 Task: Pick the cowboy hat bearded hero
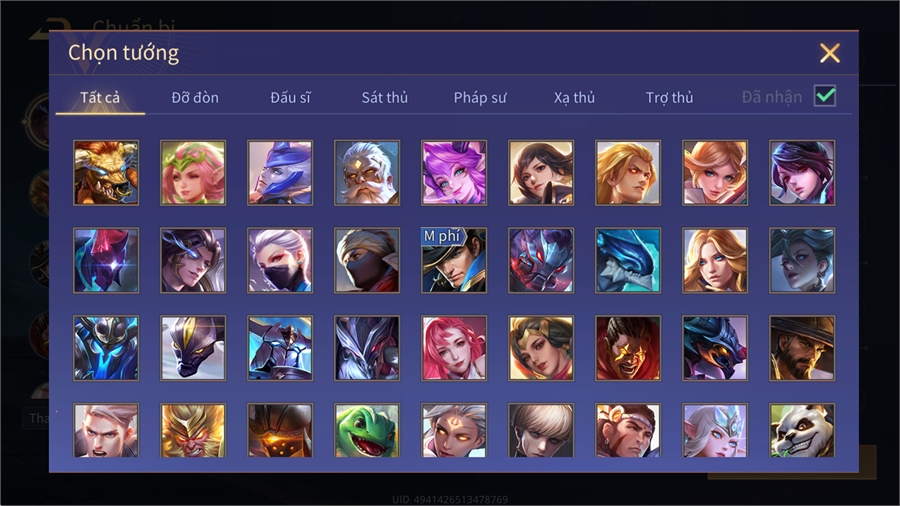point(802,348)
